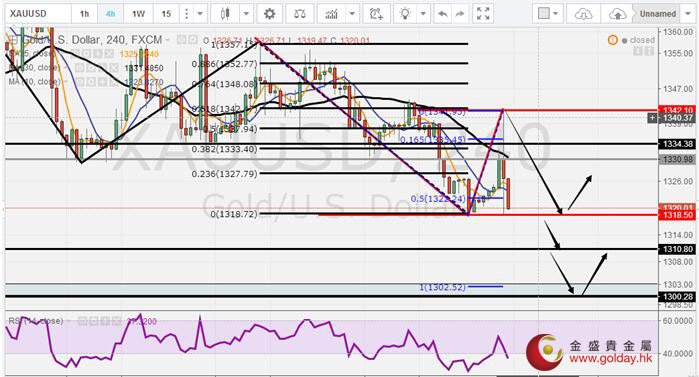This screenshot has width=699, height=377.
Task: Expand the Unnamed layout dropdown arrow
Action: 688,14
